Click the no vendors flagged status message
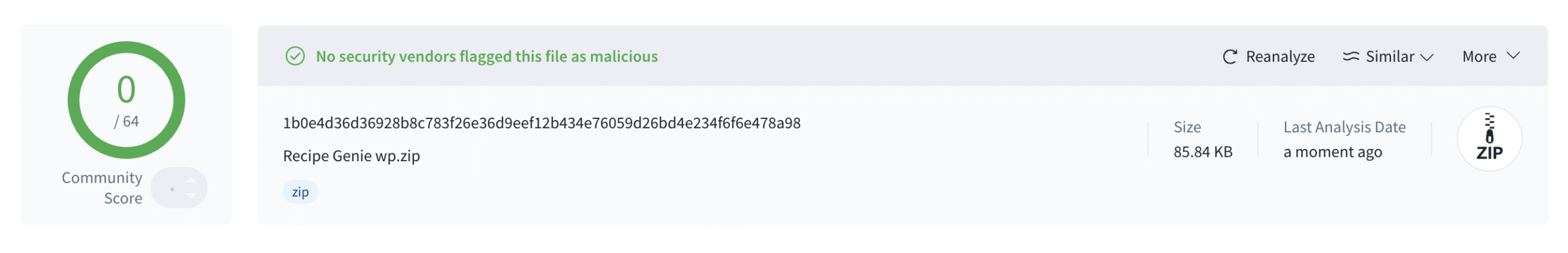Screen dimensions: 1568x253 (486, 56)
